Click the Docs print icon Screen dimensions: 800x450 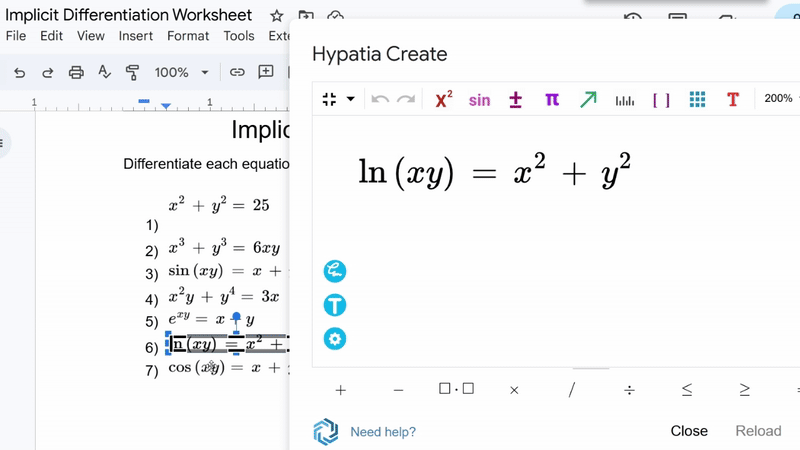click(76, 72)
